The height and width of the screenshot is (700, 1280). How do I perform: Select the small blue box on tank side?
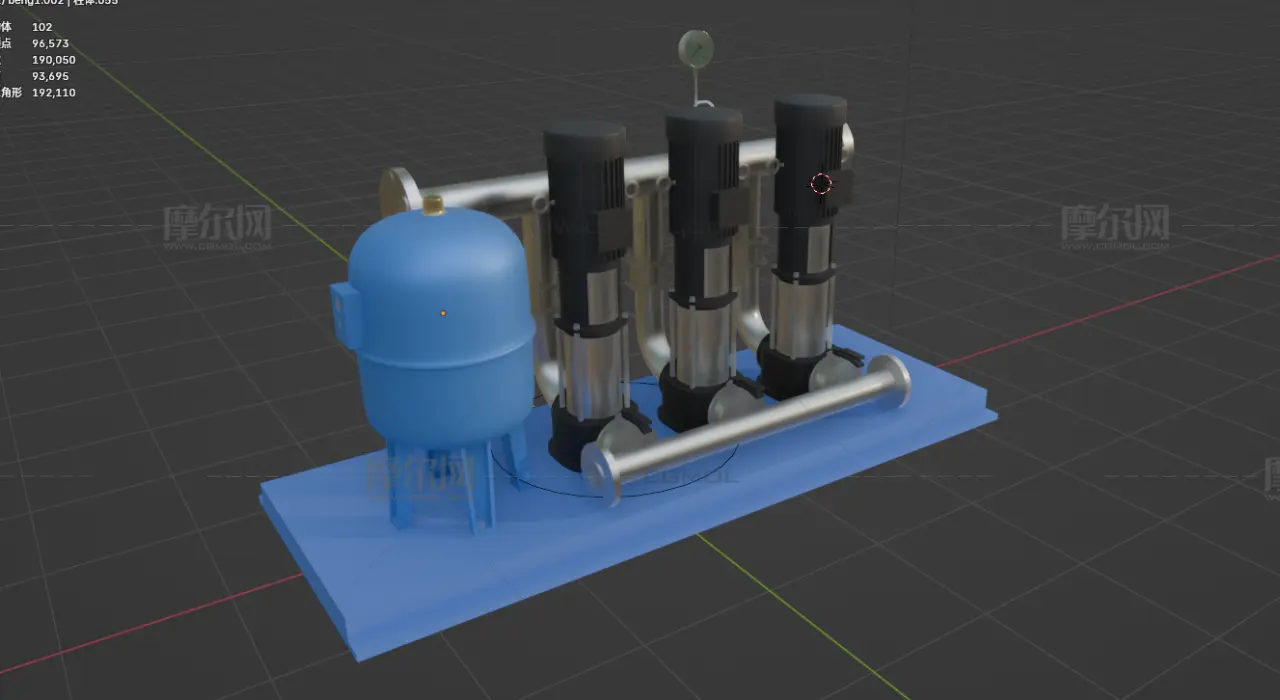(341, 312)
